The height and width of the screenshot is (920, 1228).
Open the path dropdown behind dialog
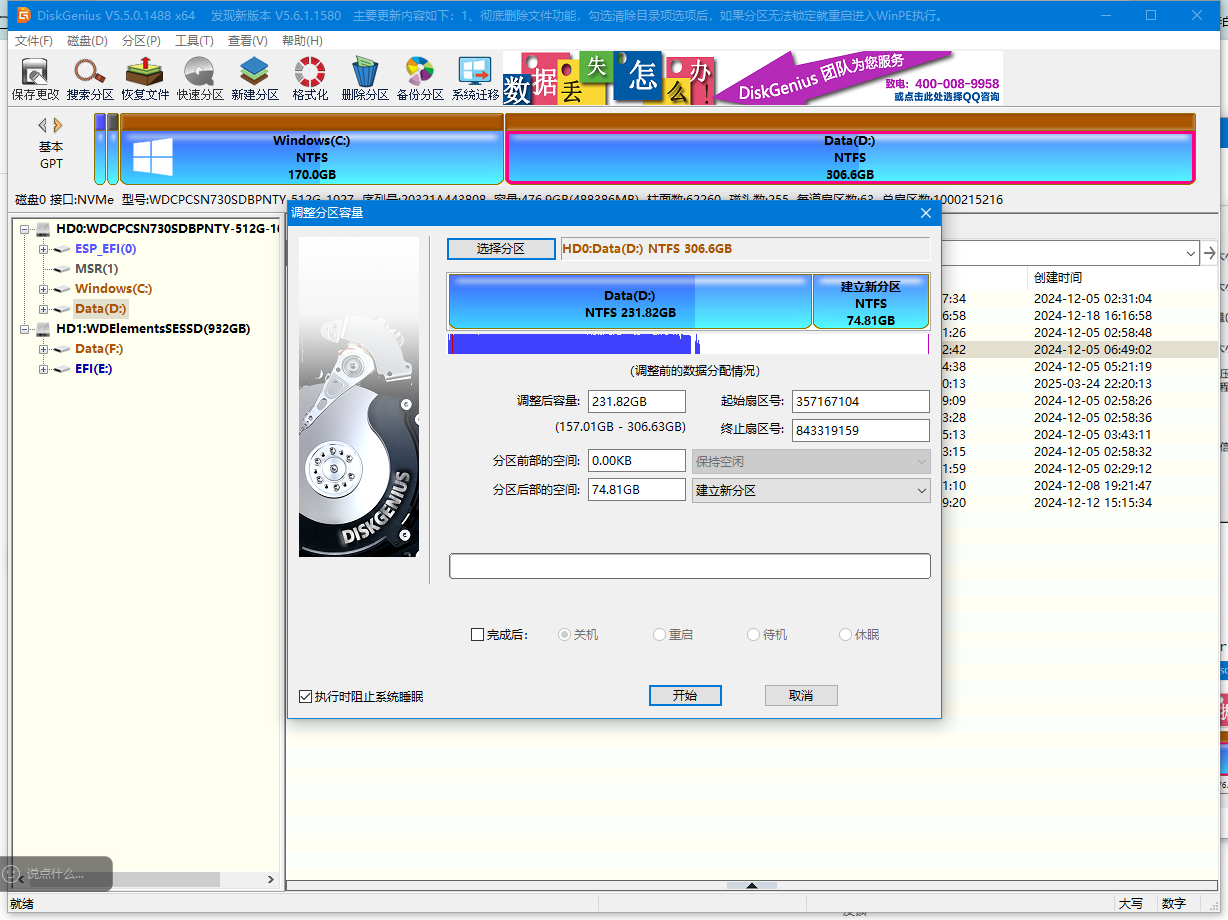[1189, 254]
